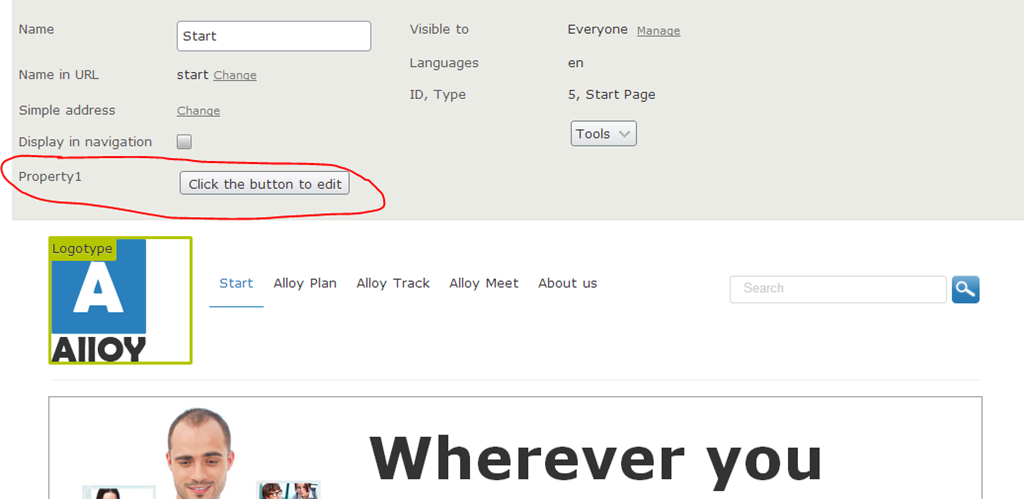
Task: Toggle the Display in navigation checkbox
Action: 184,142
